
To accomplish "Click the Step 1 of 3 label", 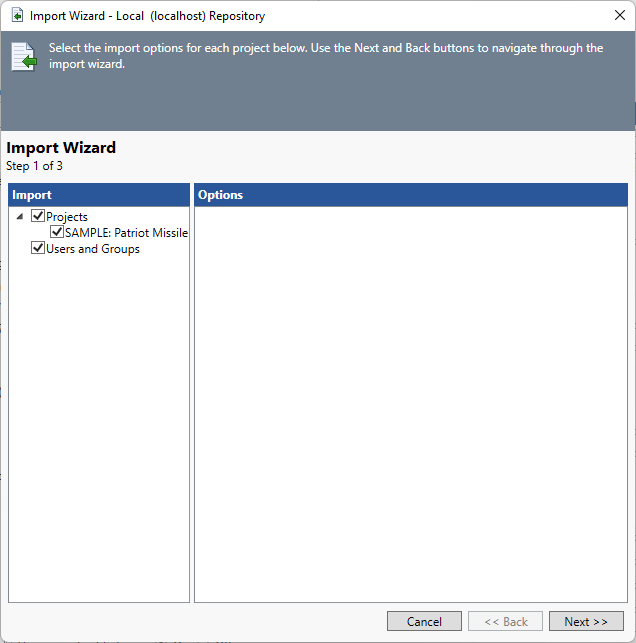I will click(34, 166).
